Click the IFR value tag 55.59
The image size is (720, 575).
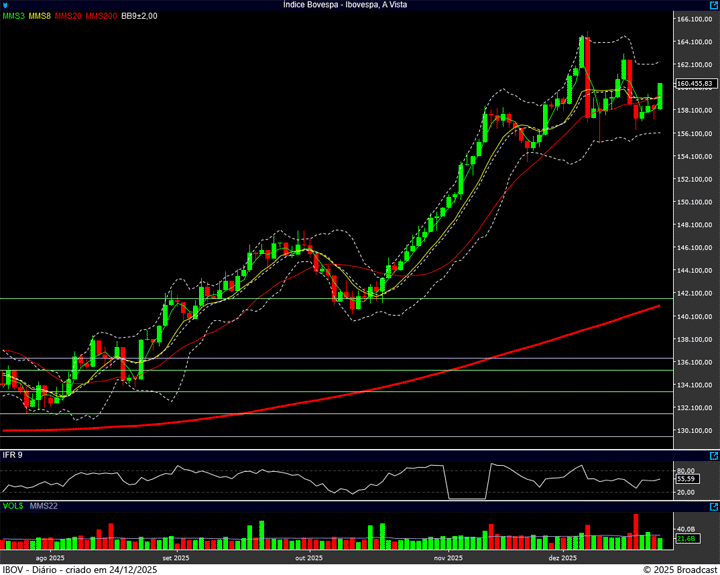(x=686, y=480)
